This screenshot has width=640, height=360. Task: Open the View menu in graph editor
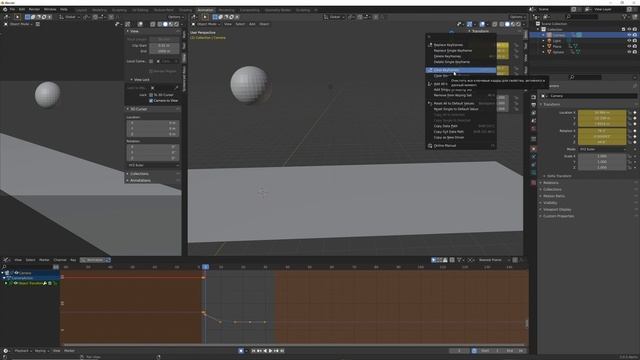point(18,260)
